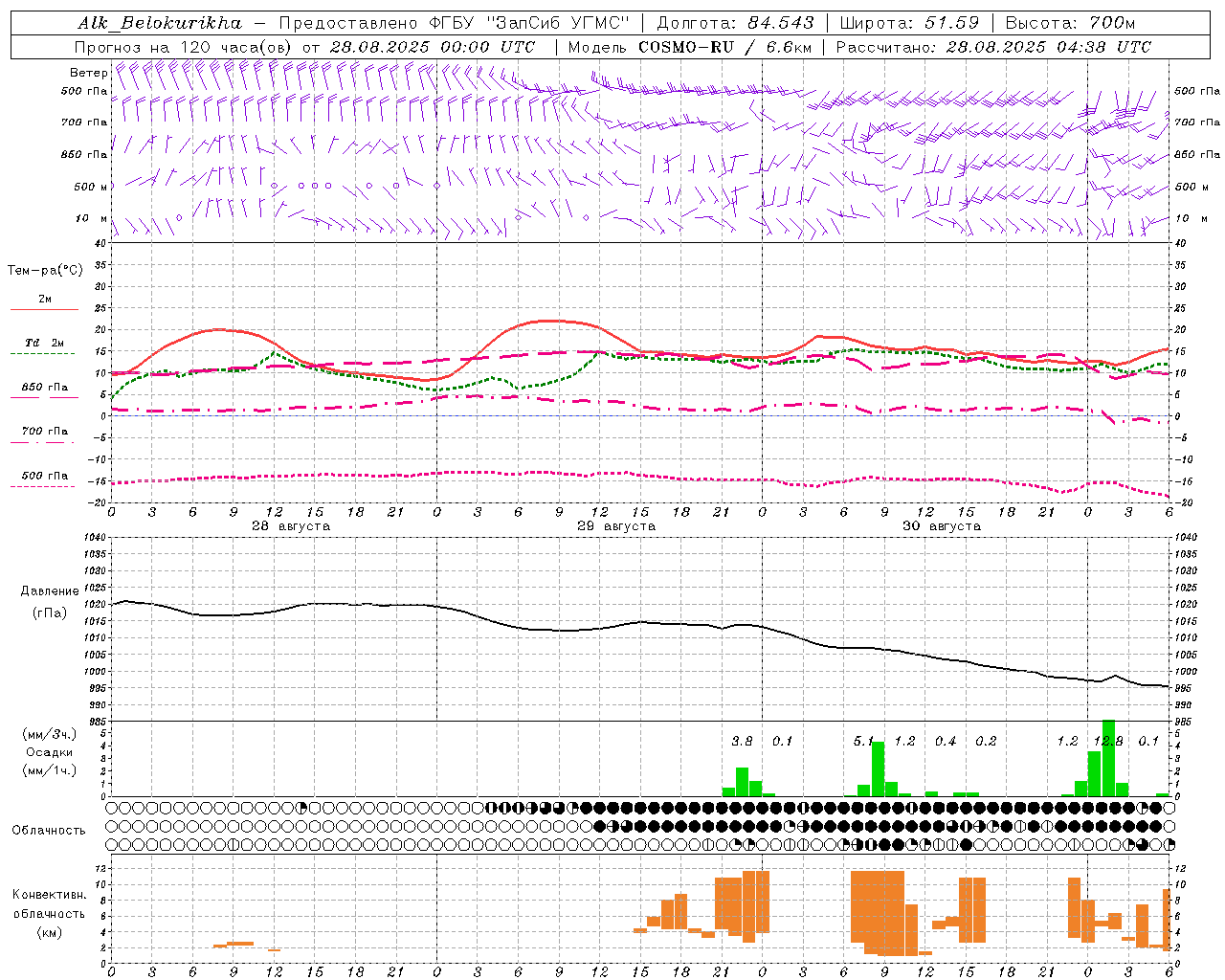1225x980 pixels.
Task: Click the (мм/1ч.) precipitation unit label
Action: (49, 770)
